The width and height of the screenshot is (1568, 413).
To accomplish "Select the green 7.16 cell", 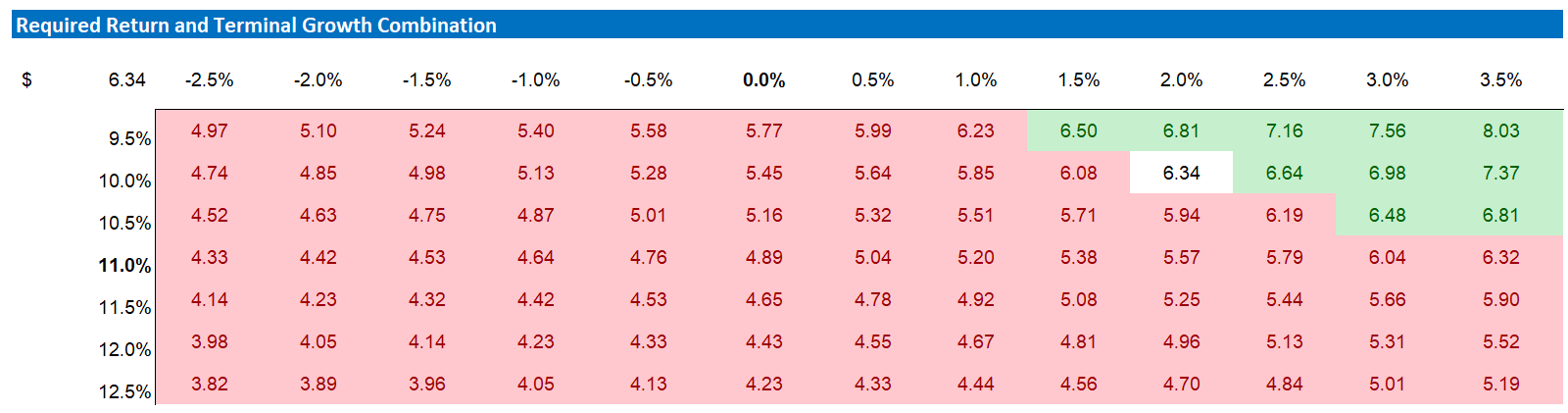I will (1284, 130).
